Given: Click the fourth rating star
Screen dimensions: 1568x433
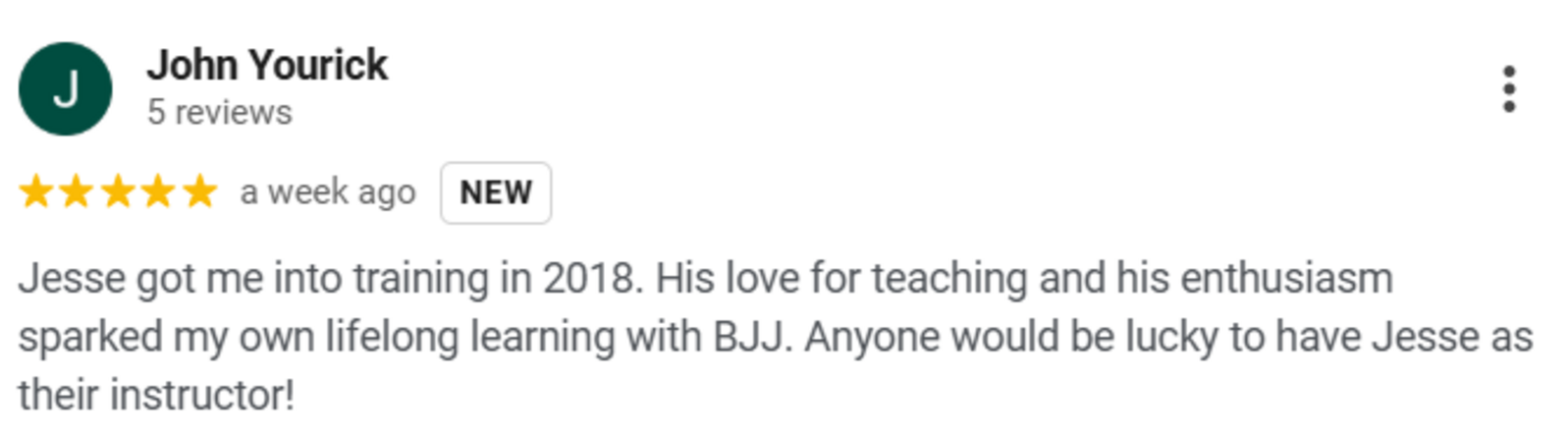Looking at the screenshot, I should point(158,191).
